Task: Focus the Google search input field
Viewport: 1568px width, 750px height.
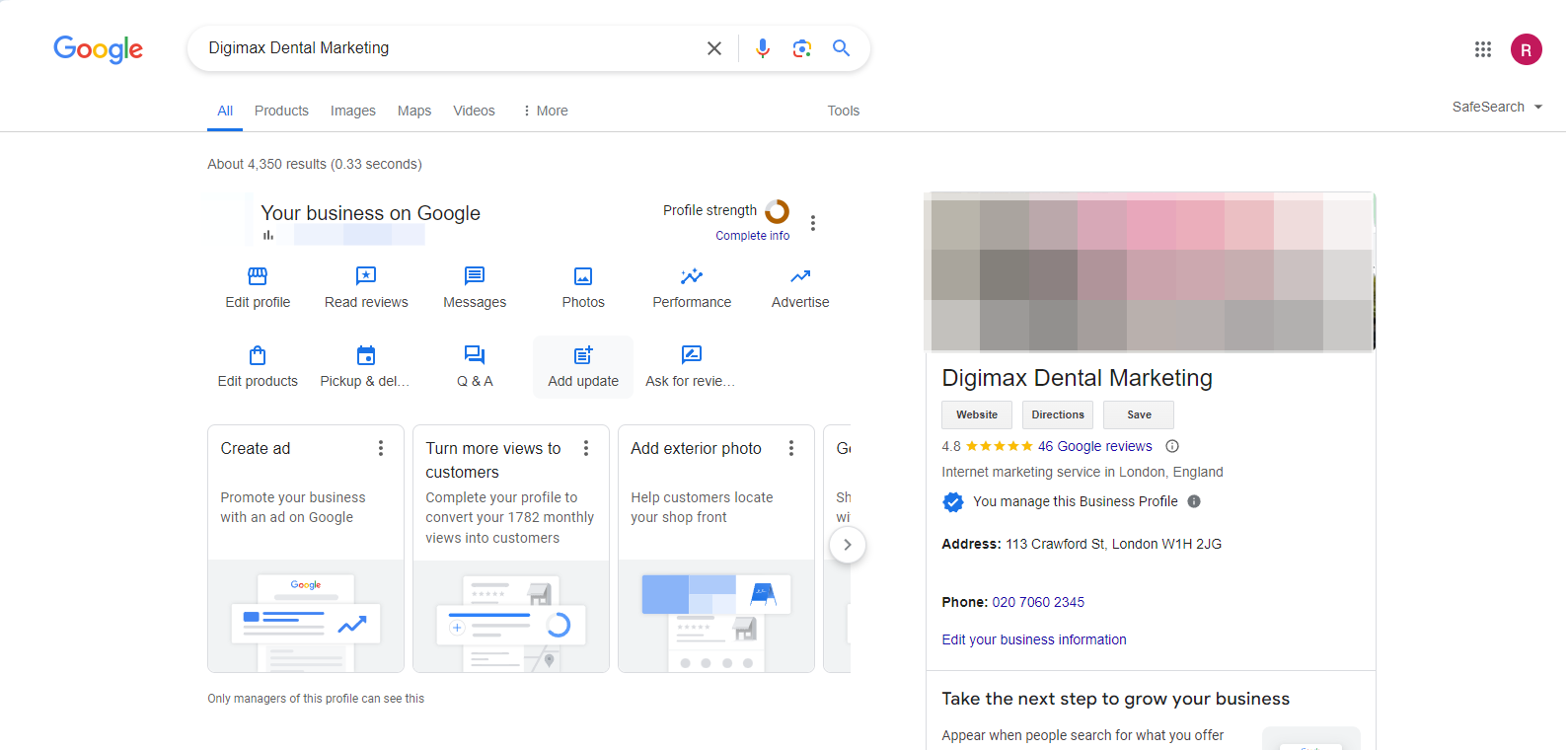Action: [449, 48]
